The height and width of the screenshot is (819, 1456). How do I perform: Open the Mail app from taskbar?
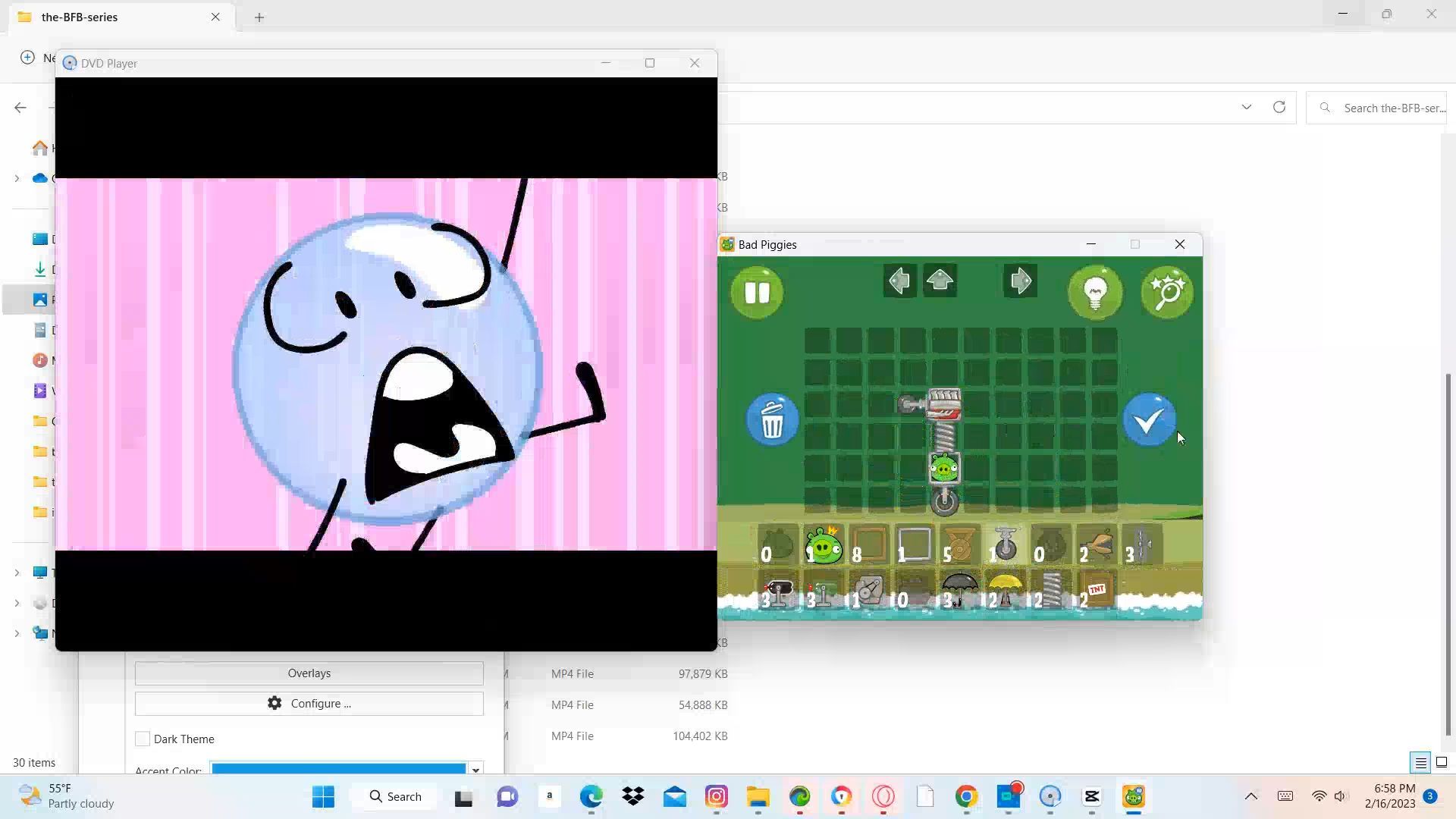click(674, 796)
